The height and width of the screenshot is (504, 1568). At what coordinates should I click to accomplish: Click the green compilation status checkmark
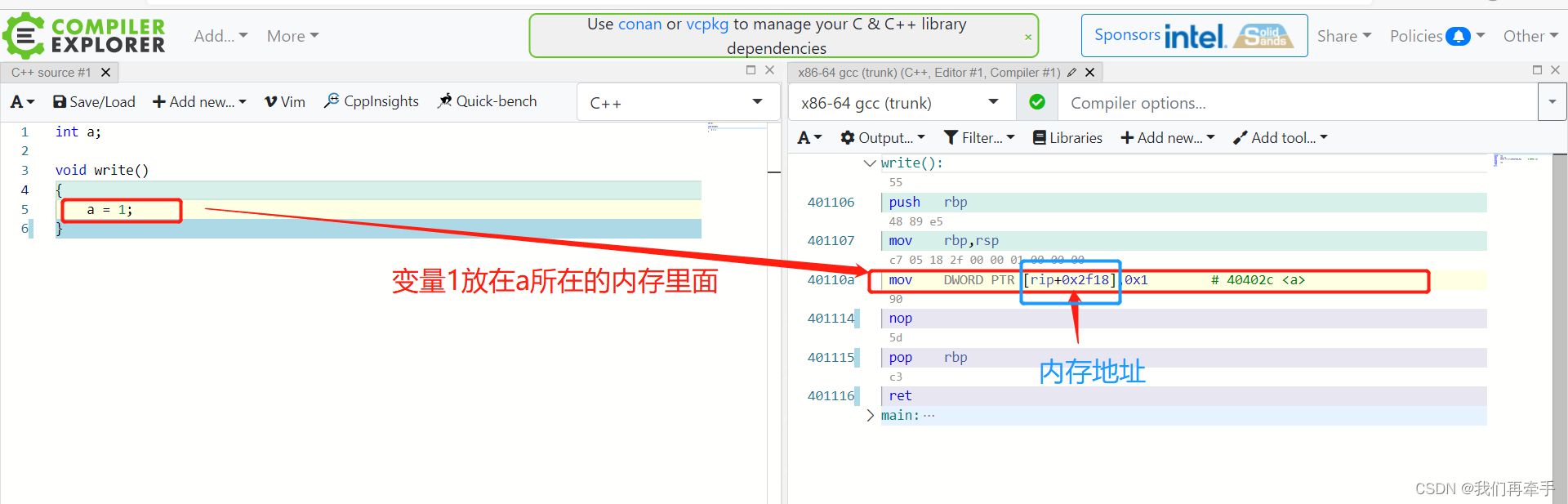pyautogui.click(x=1037, y=102)
